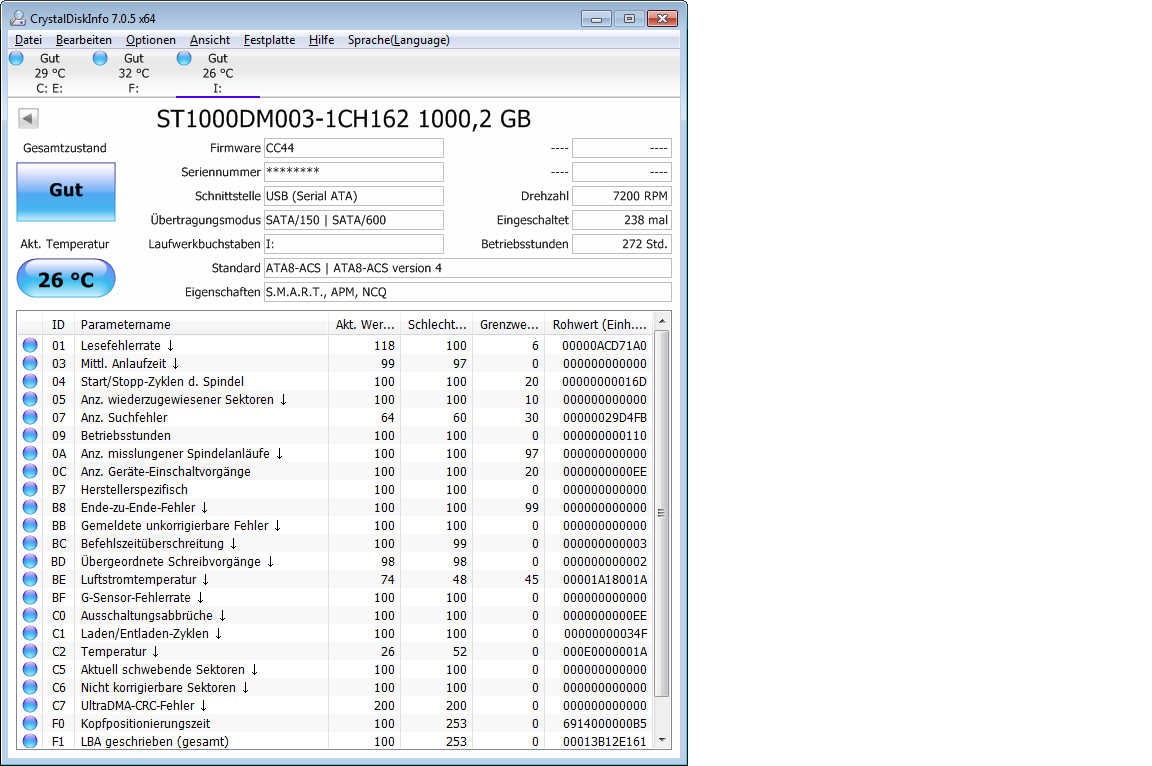
Task: Select the Aktuell schwebende Sektoren row
Action: coord(335,669)
